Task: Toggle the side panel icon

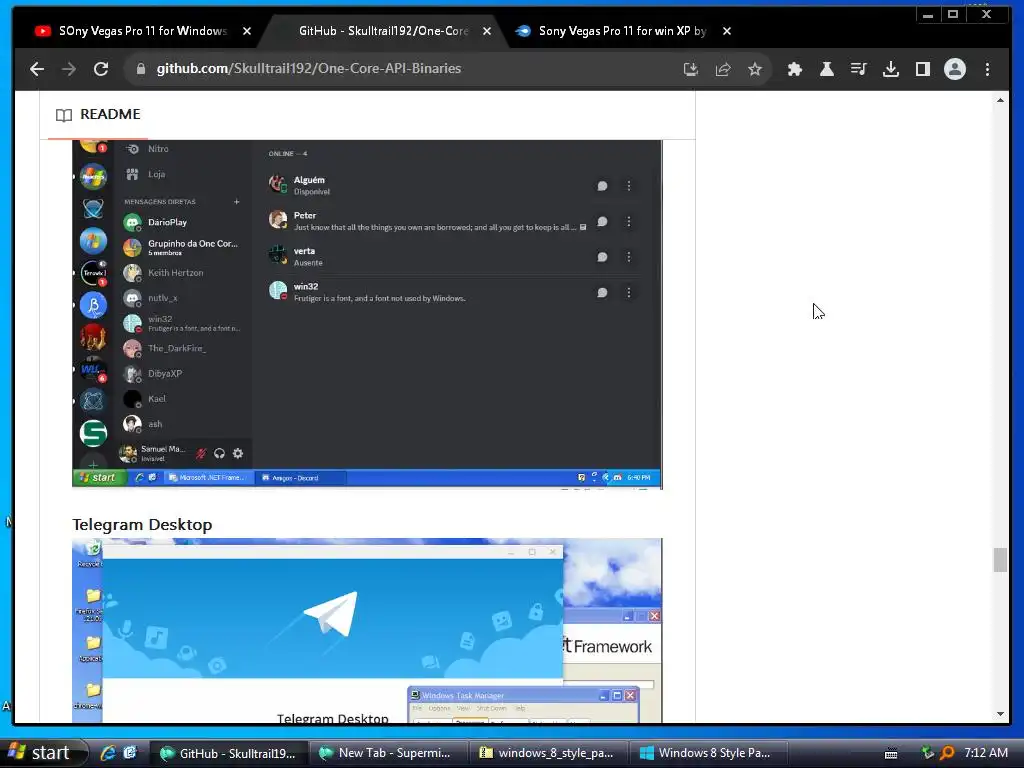Action: 923,69
